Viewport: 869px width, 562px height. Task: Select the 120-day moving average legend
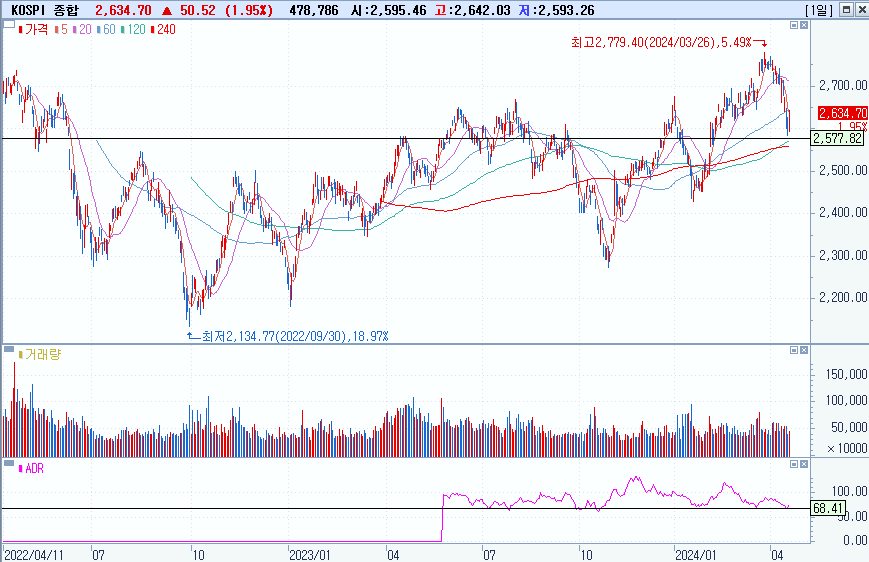tap(133, 29)
